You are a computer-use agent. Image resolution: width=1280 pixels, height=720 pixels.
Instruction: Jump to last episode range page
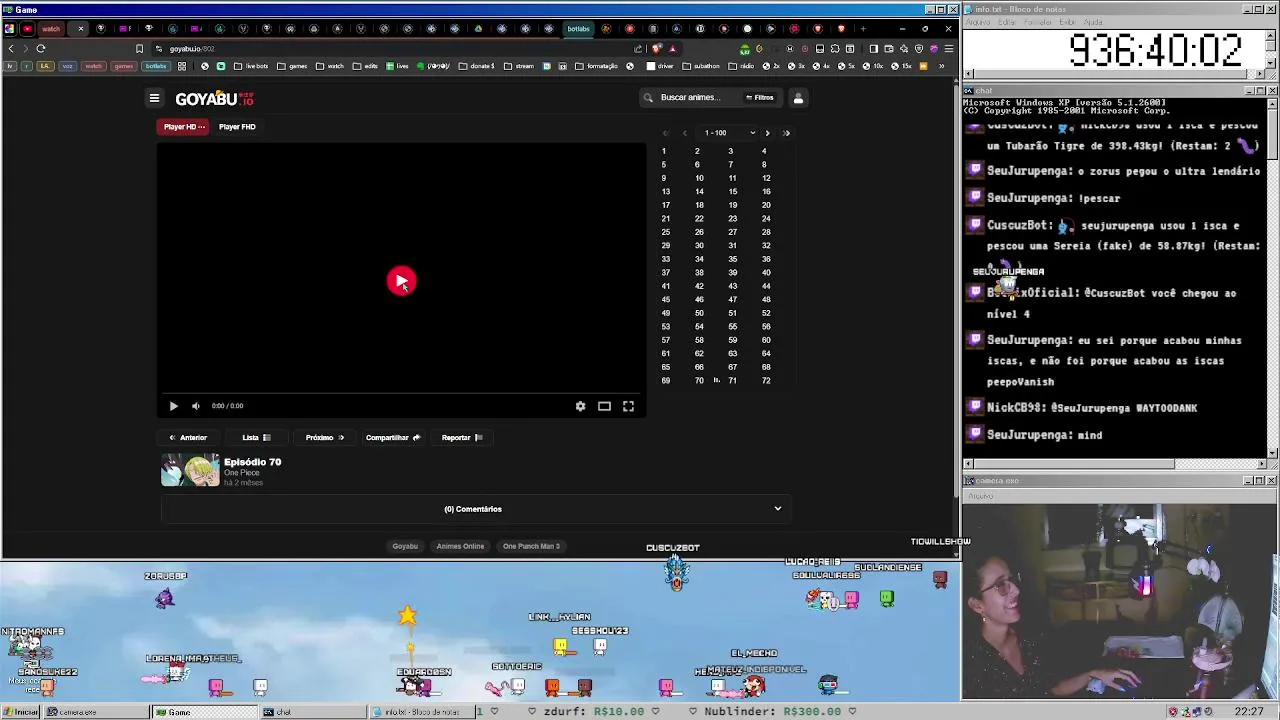786,133
